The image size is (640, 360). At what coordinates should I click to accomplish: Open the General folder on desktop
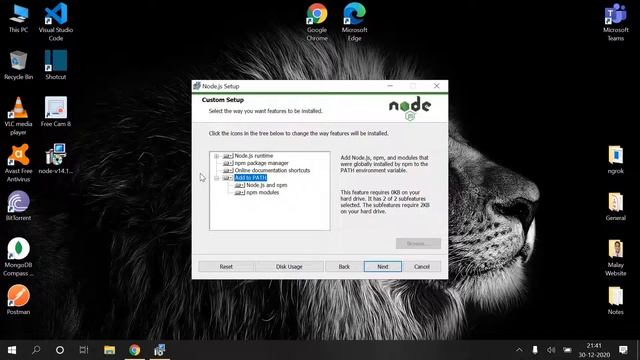pos(616,207)
